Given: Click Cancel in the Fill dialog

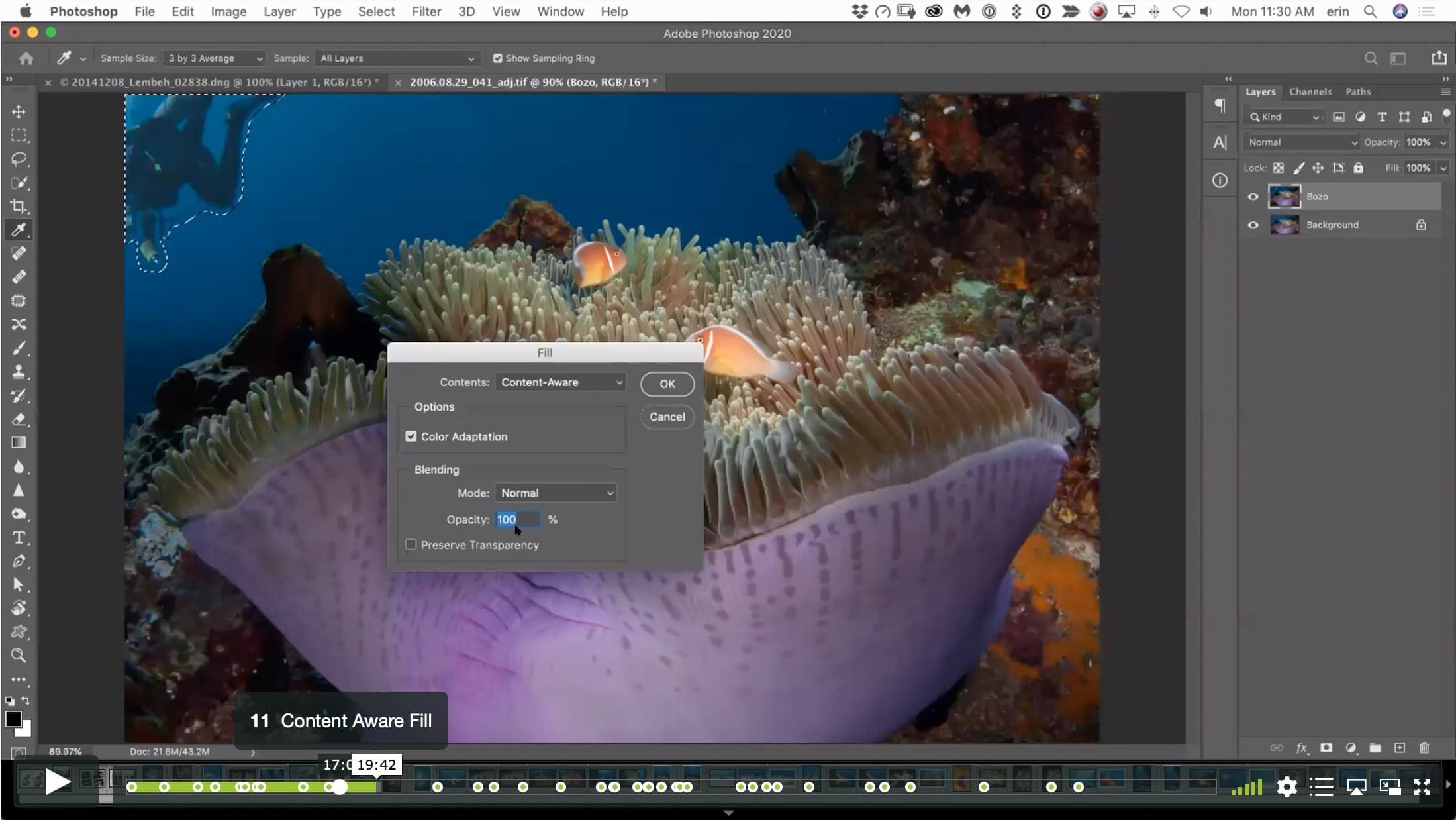Looking at the screenshot, I should [x=667, y=417].
